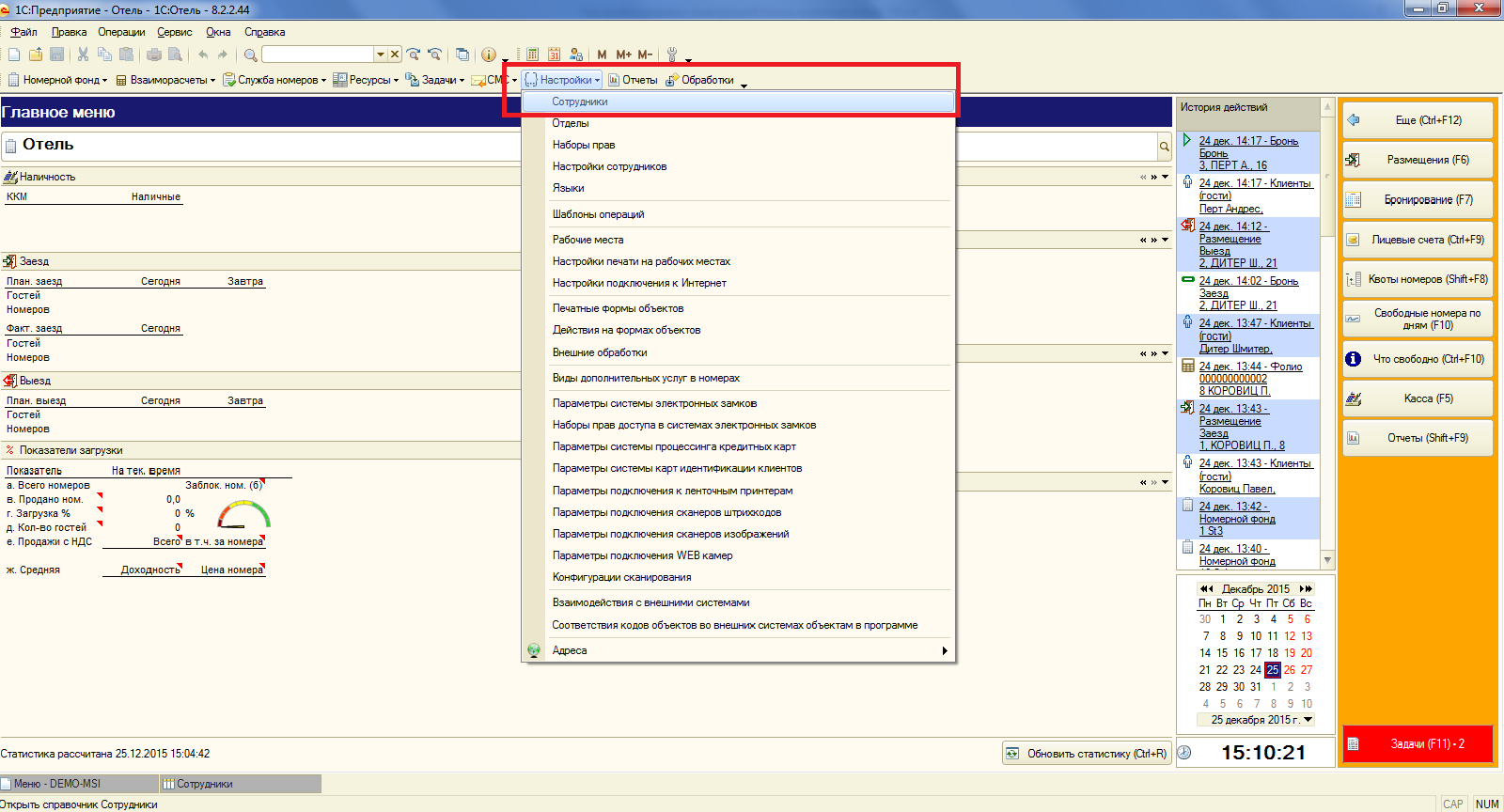
Task: Click the Paste clipboard icon
Action: (x=126, y=55)
